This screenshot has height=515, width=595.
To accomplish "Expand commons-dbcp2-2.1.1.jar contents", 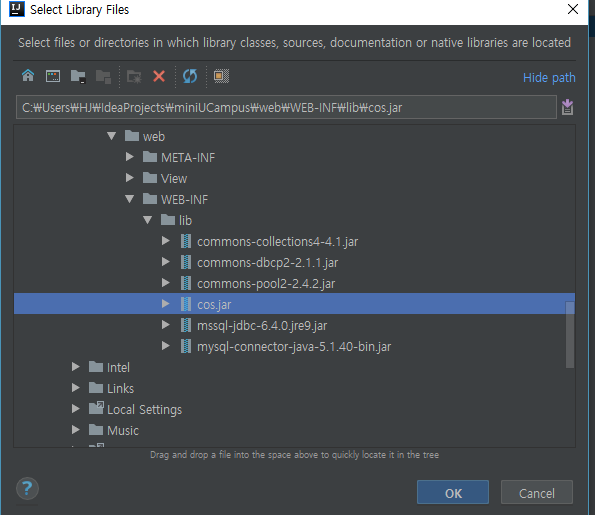I will [x=165, y=262].
